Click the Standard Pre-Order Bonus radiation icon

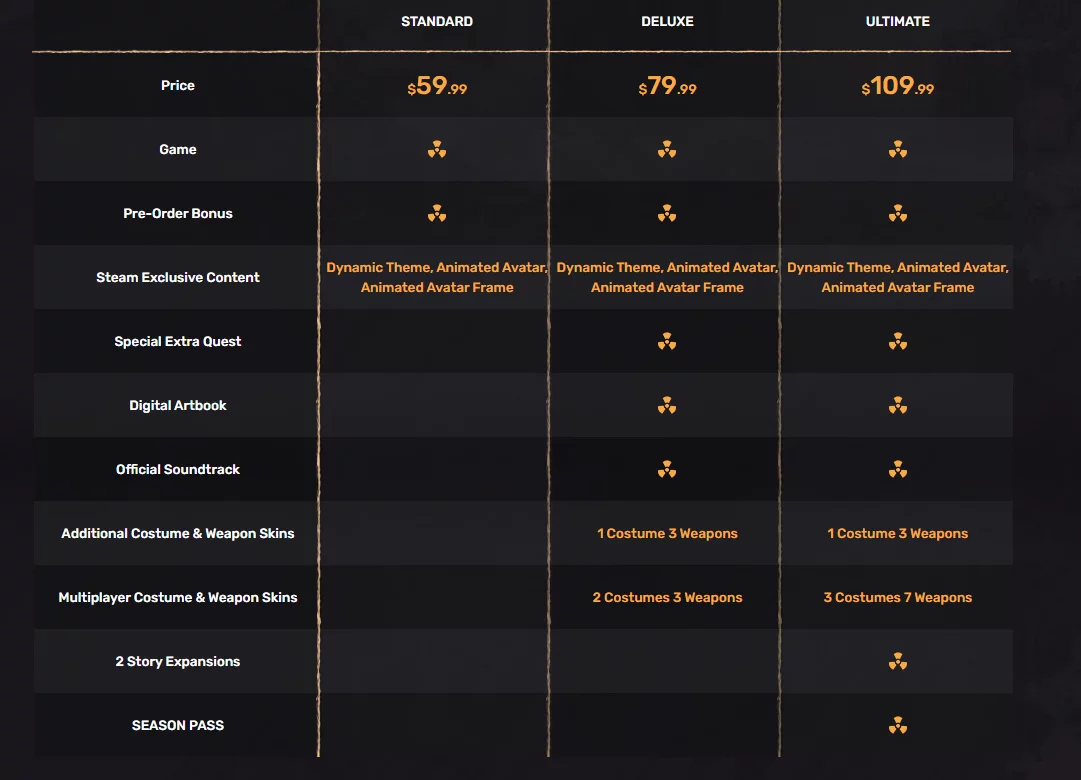pyautogui.click(x=437, y=214)
